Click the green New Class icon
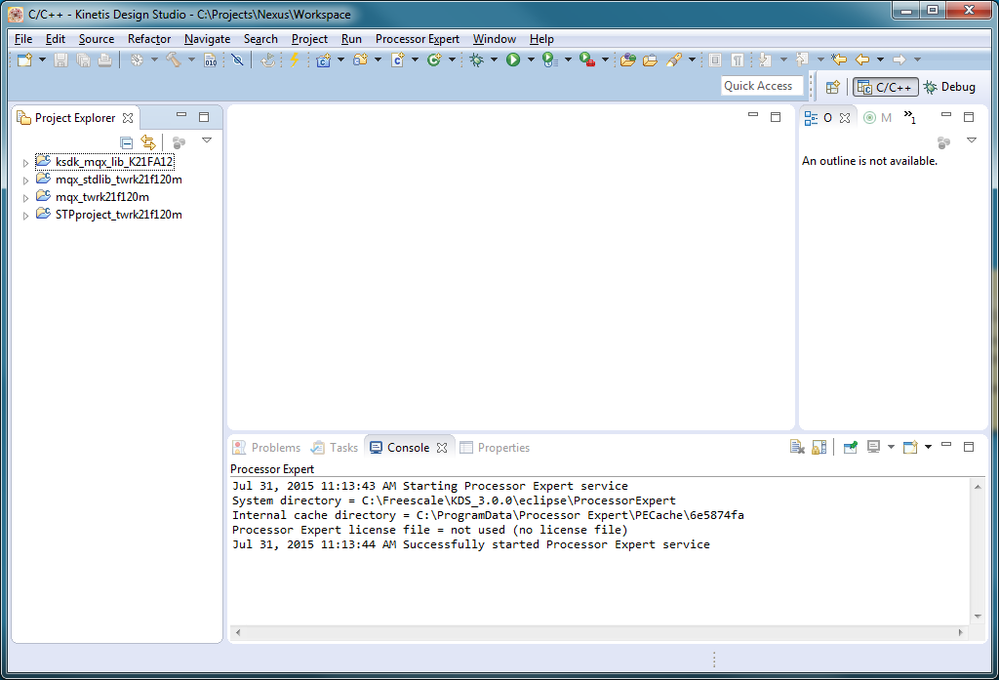Image resolution: width=999 pixels, height=680 pixels. coord(435,60)
